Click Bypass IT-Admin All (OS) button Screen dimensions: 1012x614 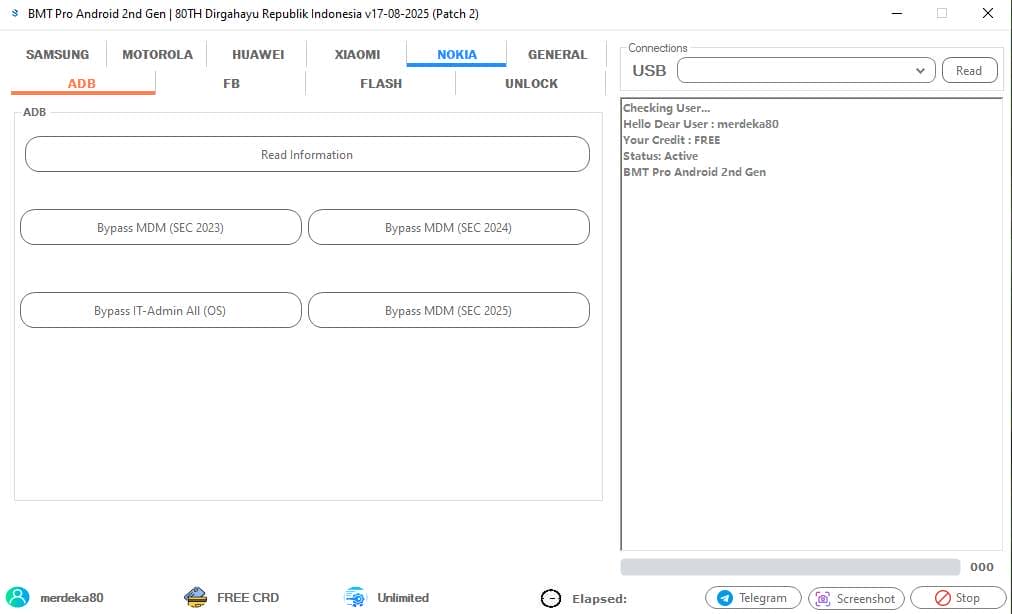[160, 311]
